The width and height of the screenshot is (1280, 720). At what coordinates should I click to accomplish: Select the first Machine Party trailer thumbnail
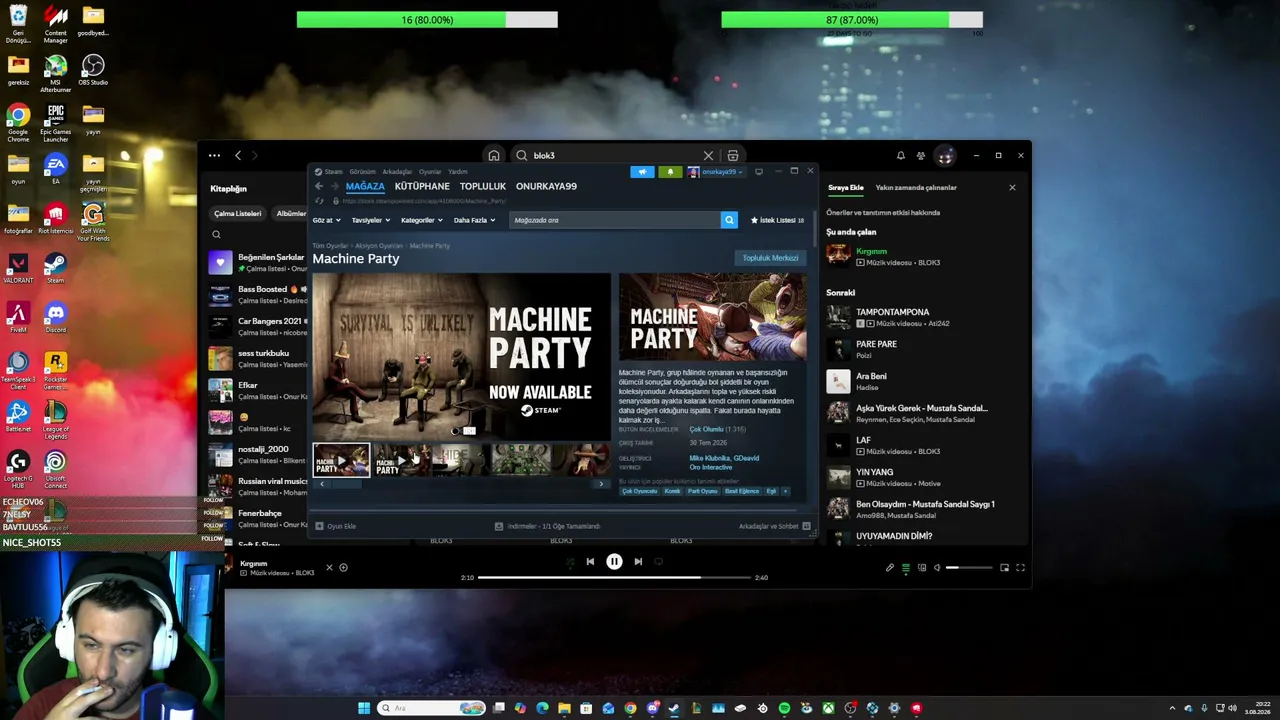click(x=341, y=460)
